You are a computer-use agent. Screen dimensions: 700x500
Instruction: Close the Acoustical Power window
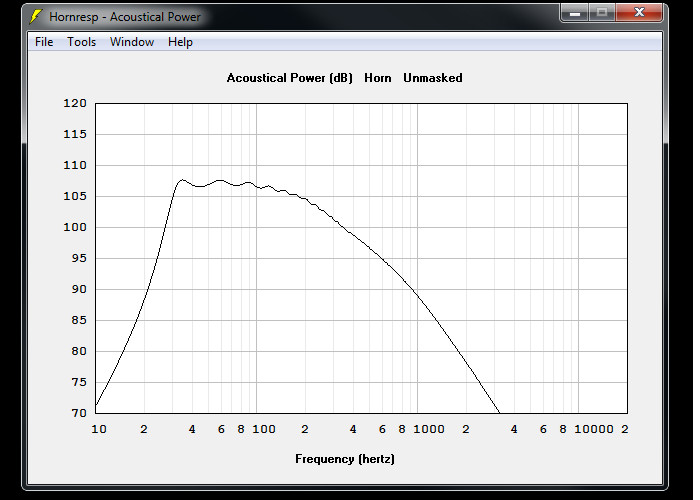[x=638, y=12]
